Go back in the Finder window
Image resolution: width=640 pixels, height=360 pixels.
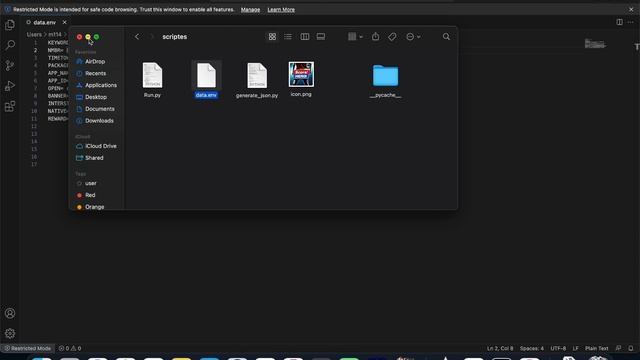pyautogui.click(x=137, y=37)
